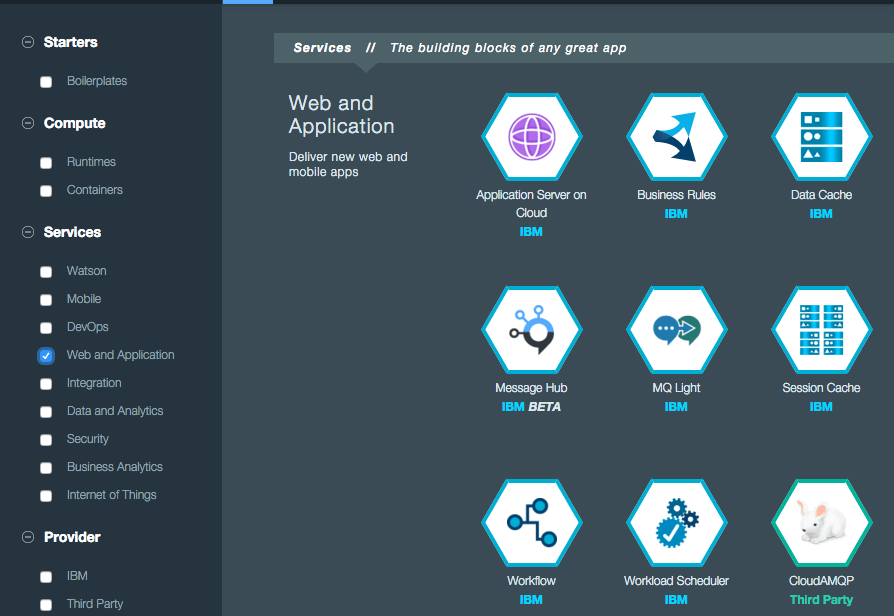Open the MQ Light service icon

coord(677,330)
